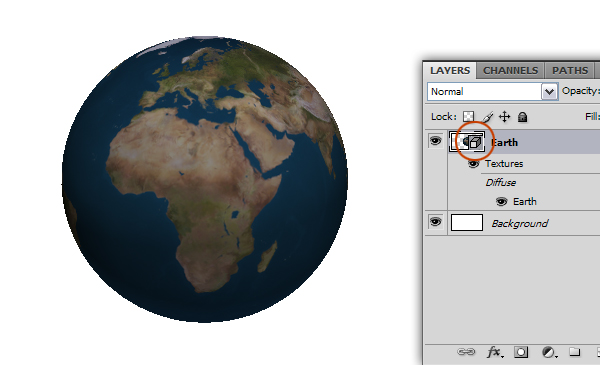Toggle Textures visibility eye
This screenshot has height=365, width=600.
[x=473, y=164]
